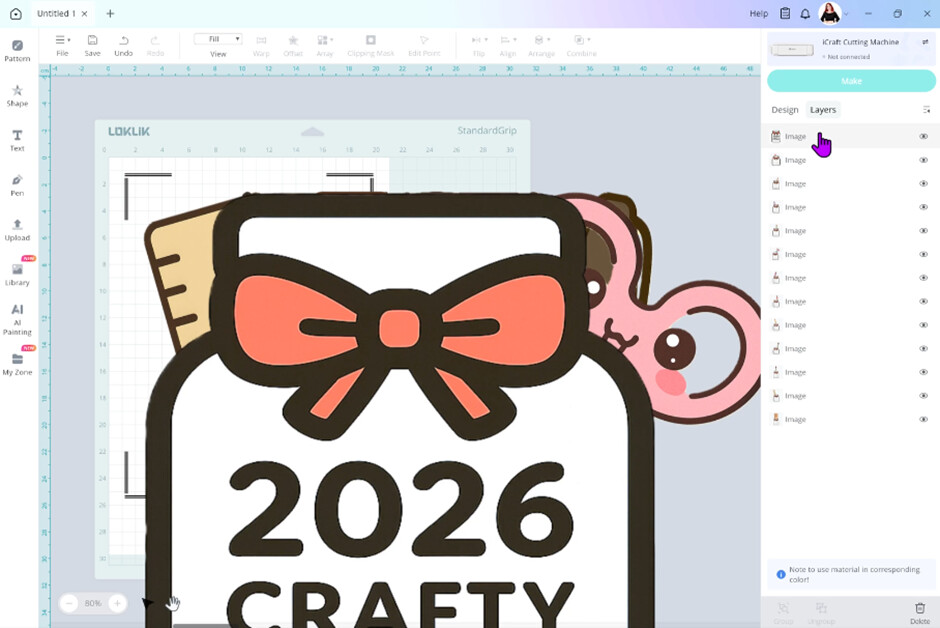The width and height of the screenshot is (940, 628).
Task: Toggle visibility of the last Image layer
Action: 923,419
